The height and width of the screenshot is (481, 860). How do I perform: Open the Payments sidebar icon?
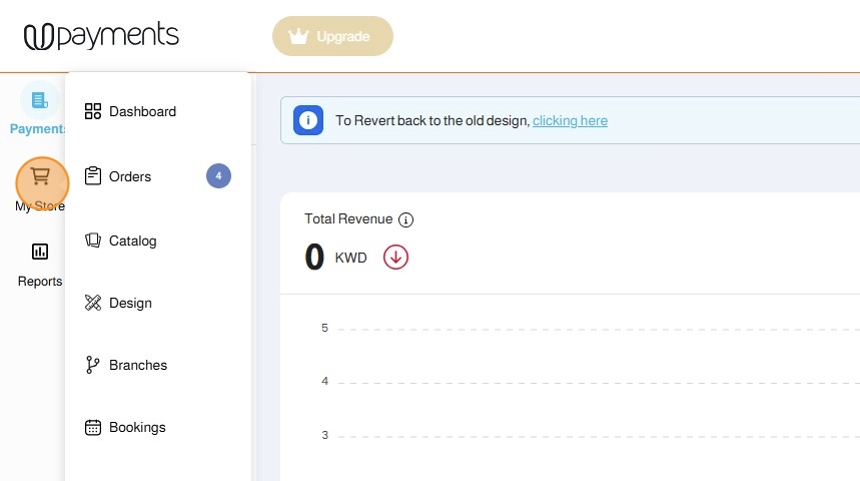pos(40,101)
